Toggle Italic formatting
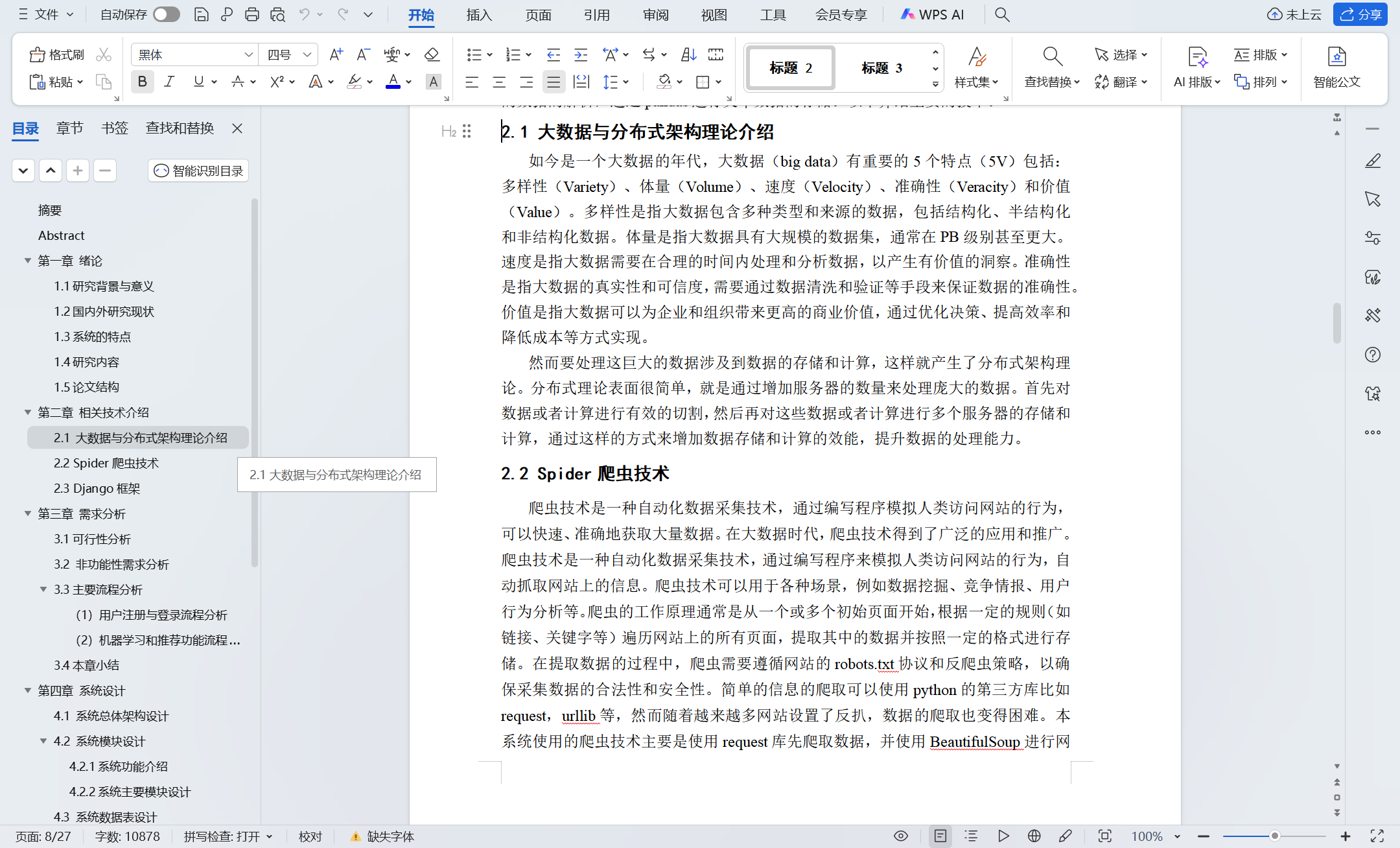Viewport: 1400px width, 848px height. [170, 82]
